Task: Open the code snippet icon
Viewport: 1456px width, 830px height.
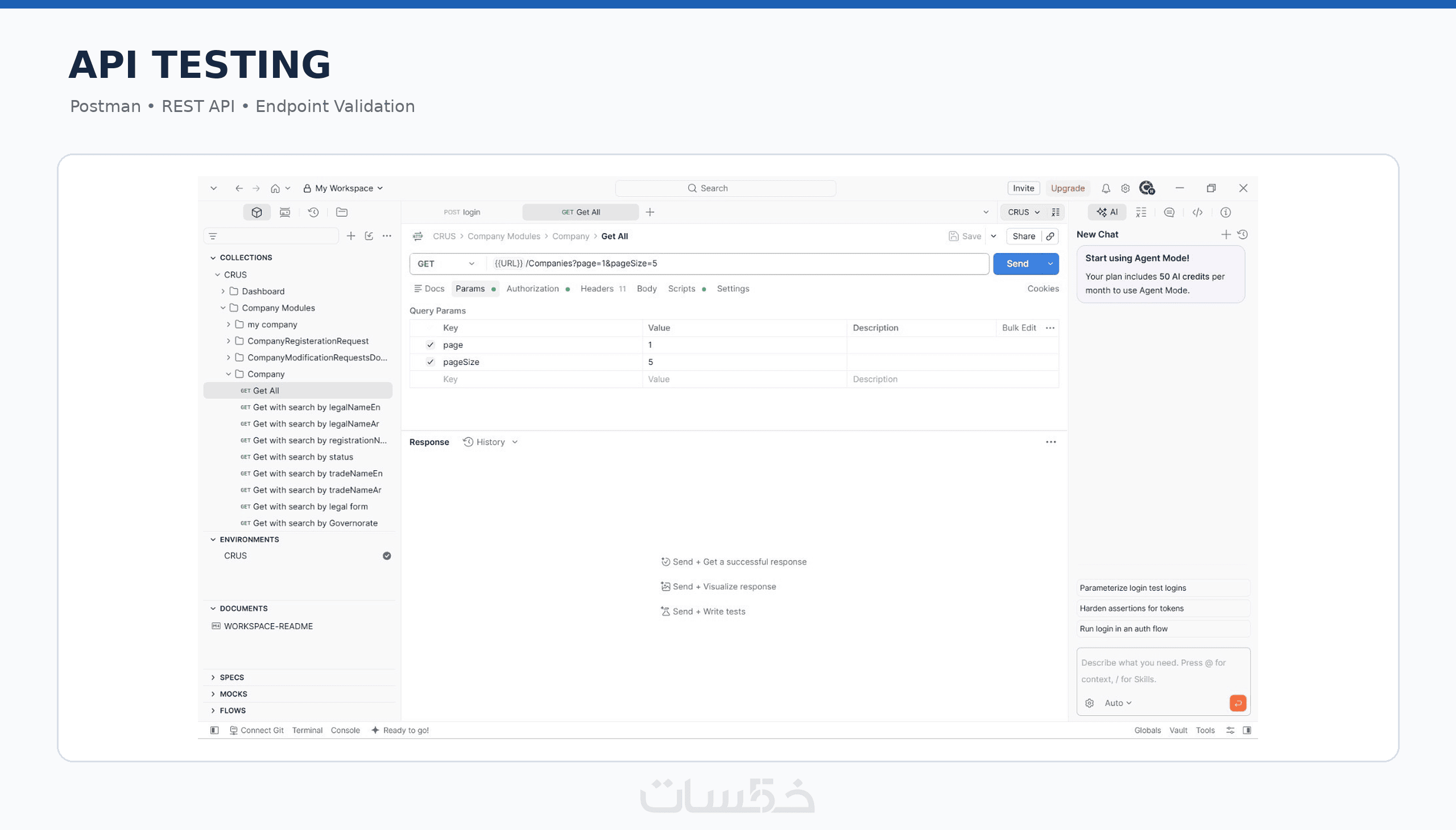Action: [x=1197, y=212]
